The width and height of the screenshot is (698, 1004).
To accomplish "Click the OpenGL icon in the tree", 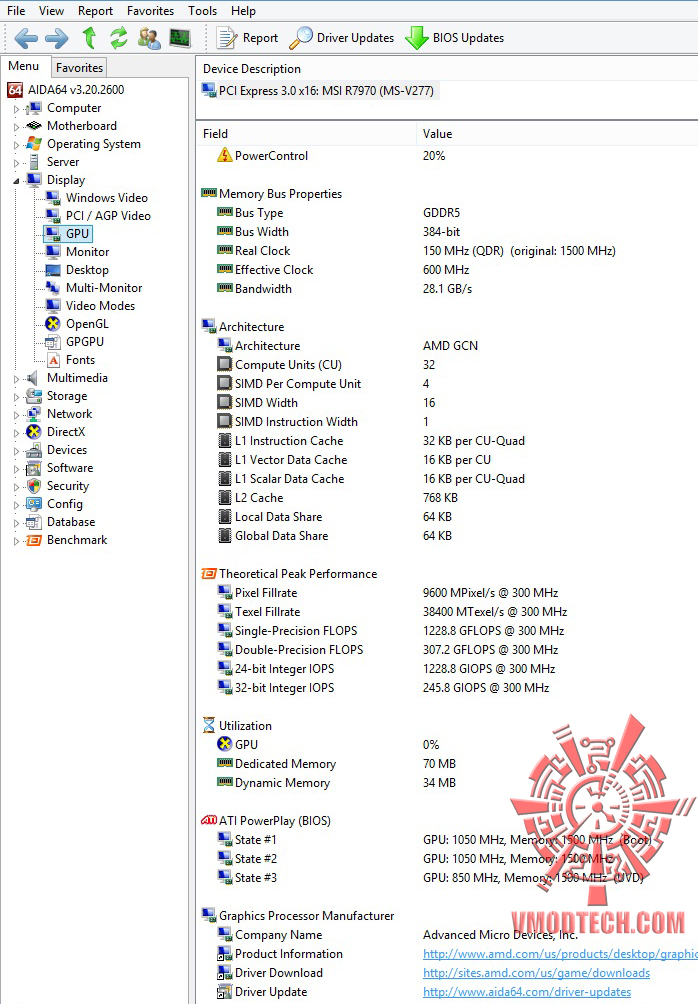I will [x=53, y=324].
